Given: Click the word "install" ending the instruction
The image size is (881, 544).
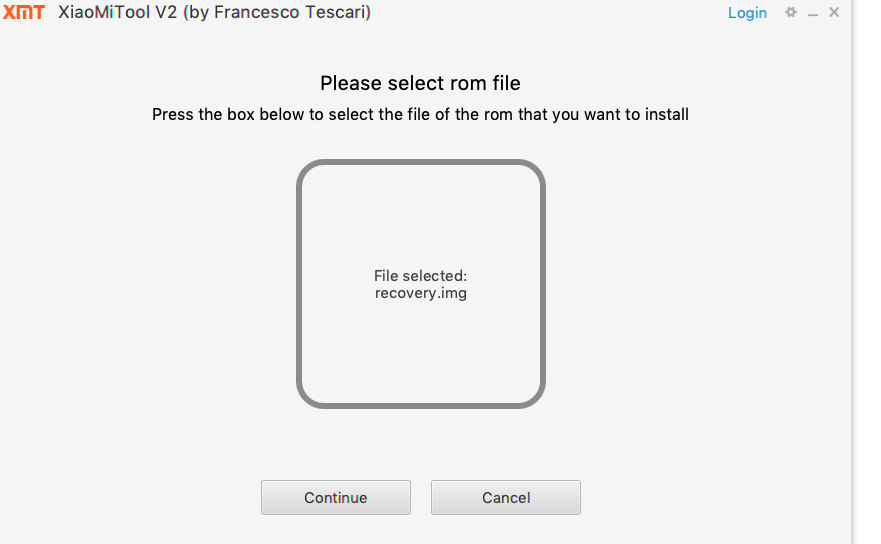Looking at the screenshot, I should pos(664,115).
